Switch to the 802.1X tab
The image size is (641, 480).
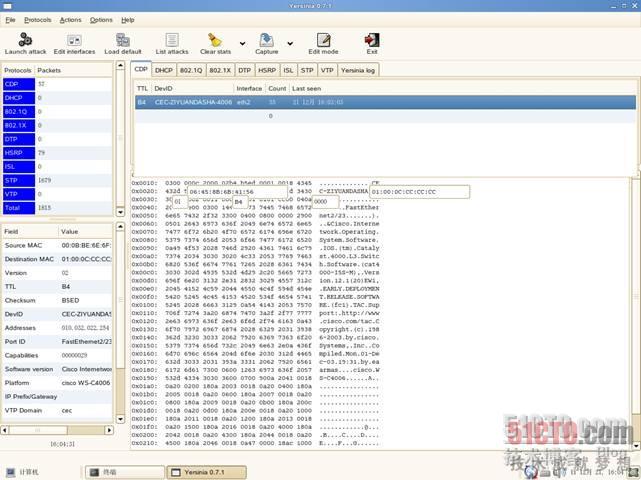click(220, 70)
